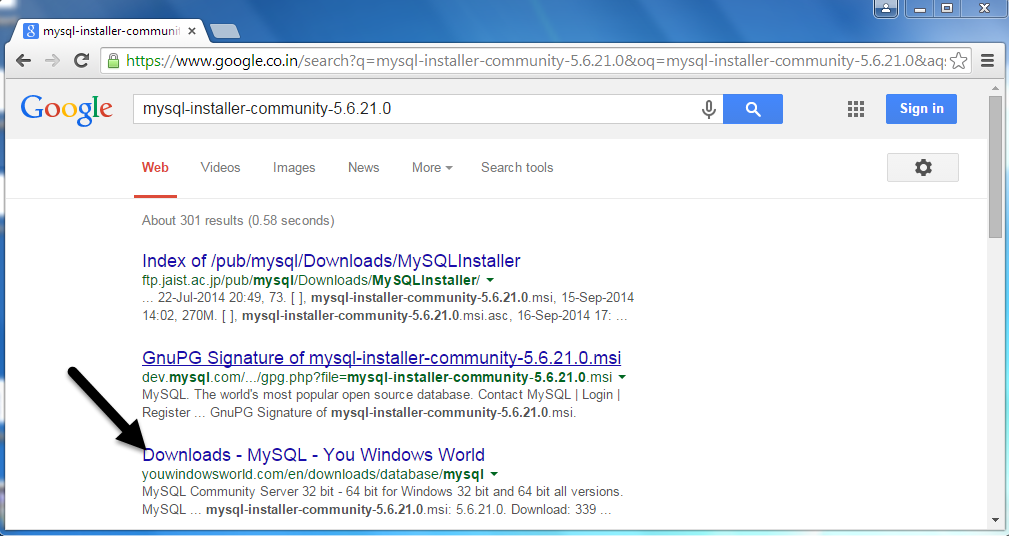Screen dimensions: 1009x536
Task: Open the search settings gear button
Action: click(923, 167)
